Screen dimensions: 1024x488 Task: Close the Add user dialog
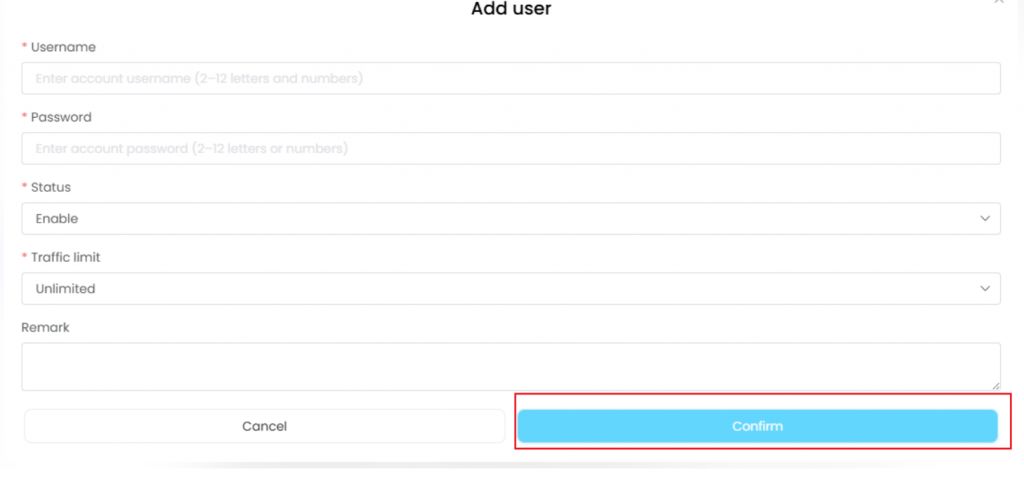pos(998,3)
